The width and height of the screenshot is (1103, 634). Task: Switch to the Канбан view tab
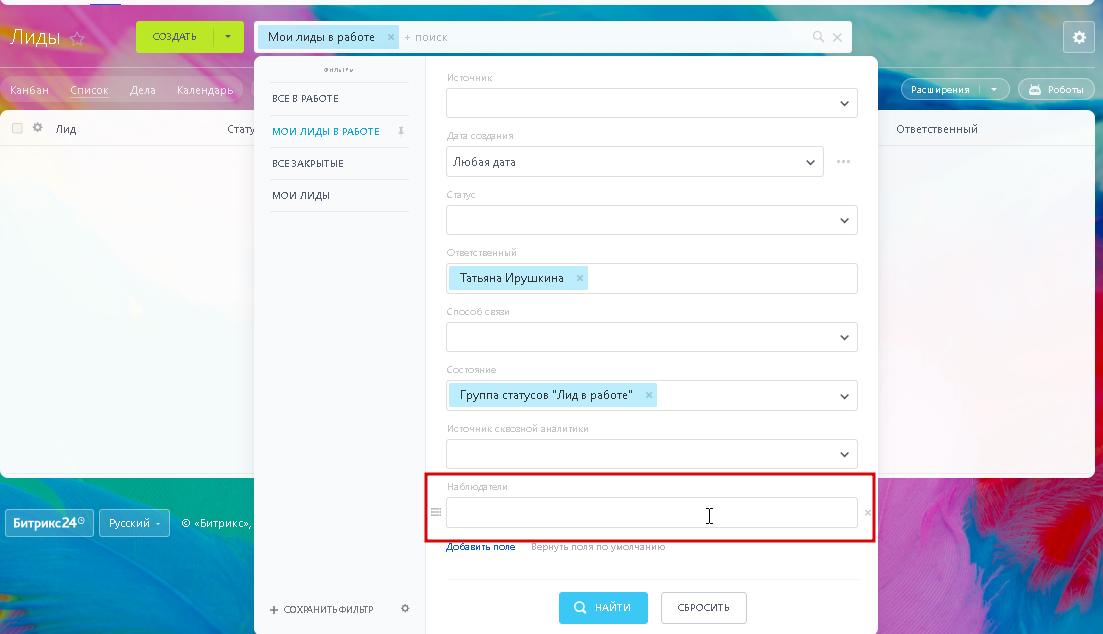[x=30, y=90]
